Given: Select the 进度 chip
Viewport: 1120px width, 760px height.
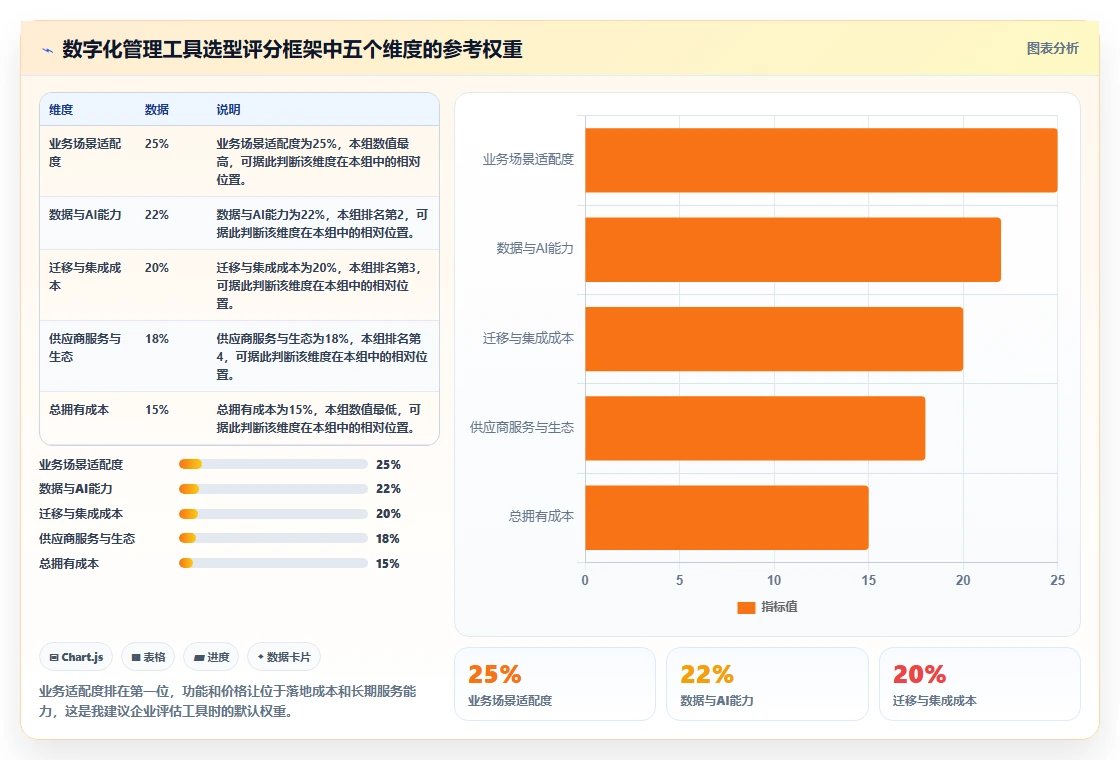Looking at the screenshot, I should [211, 657].
